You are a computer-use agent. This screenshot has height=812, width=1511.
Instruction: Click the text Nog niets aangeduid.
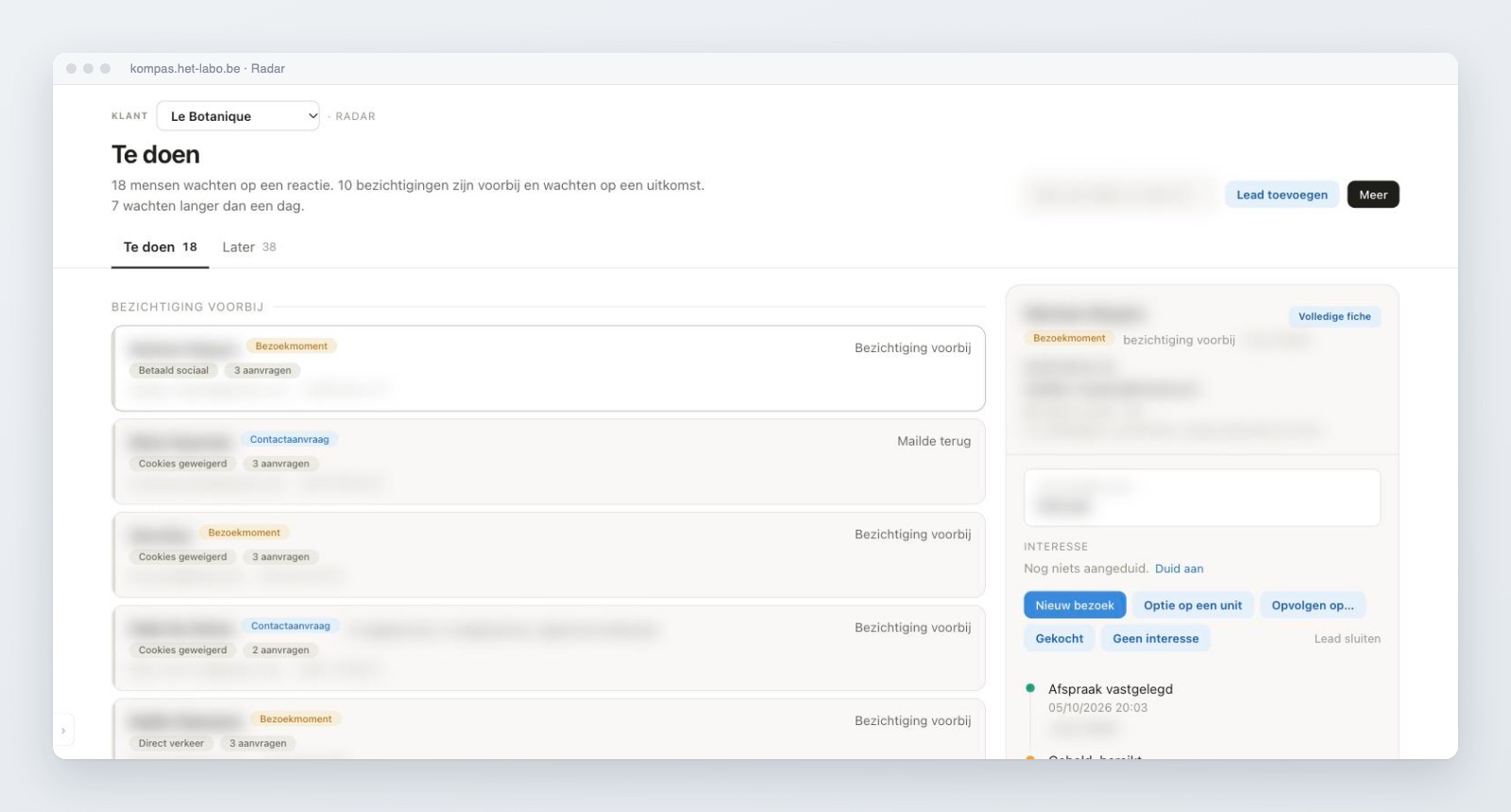click(1086, 568)
